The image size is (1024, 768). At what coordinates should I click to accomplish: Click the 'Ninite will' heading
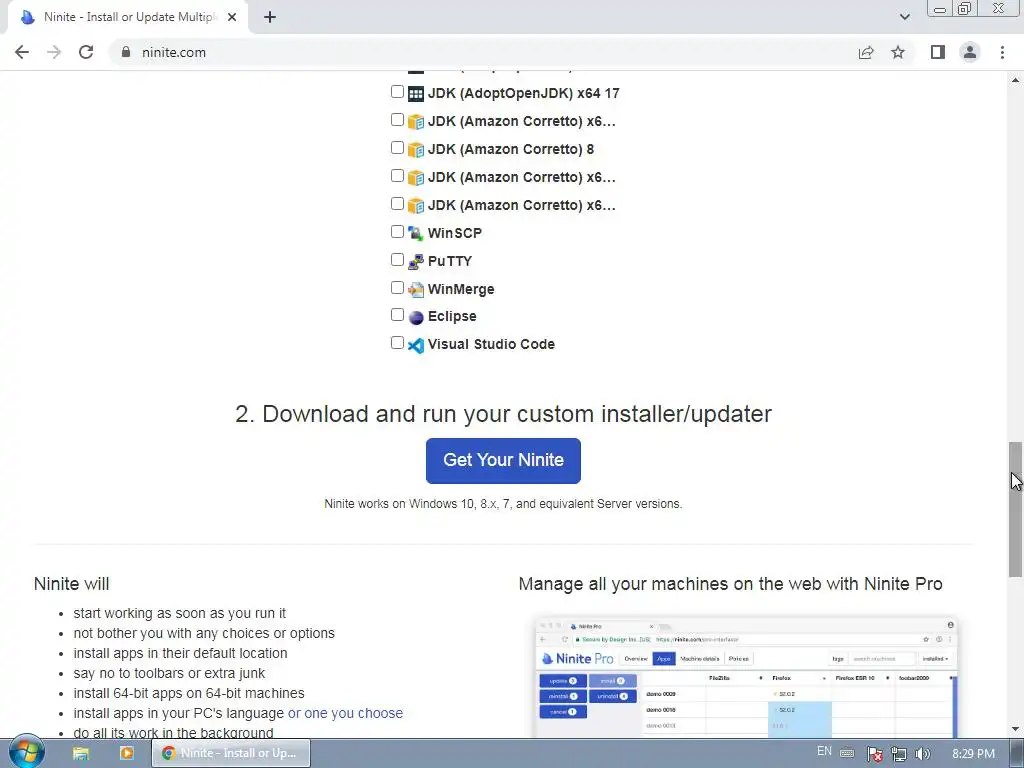pyautogui.click(x=72, y=584)
